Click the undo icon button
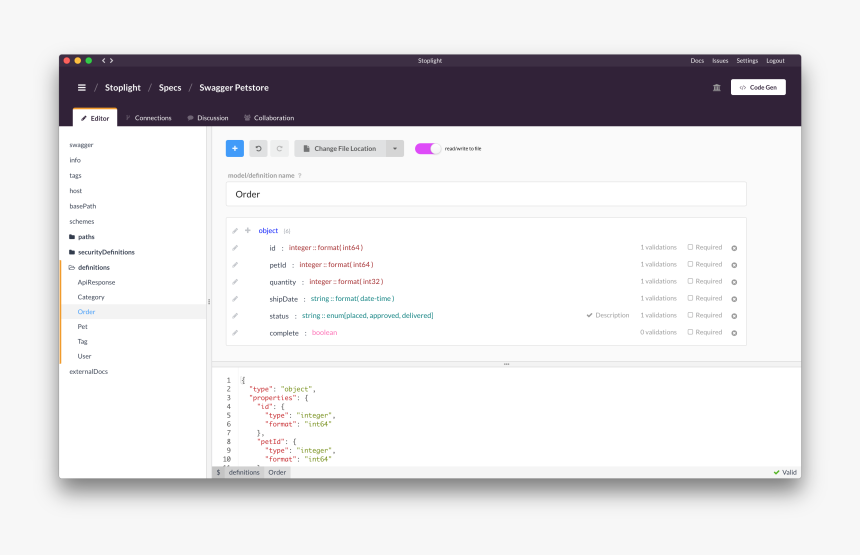 click(x=258, y=149)
